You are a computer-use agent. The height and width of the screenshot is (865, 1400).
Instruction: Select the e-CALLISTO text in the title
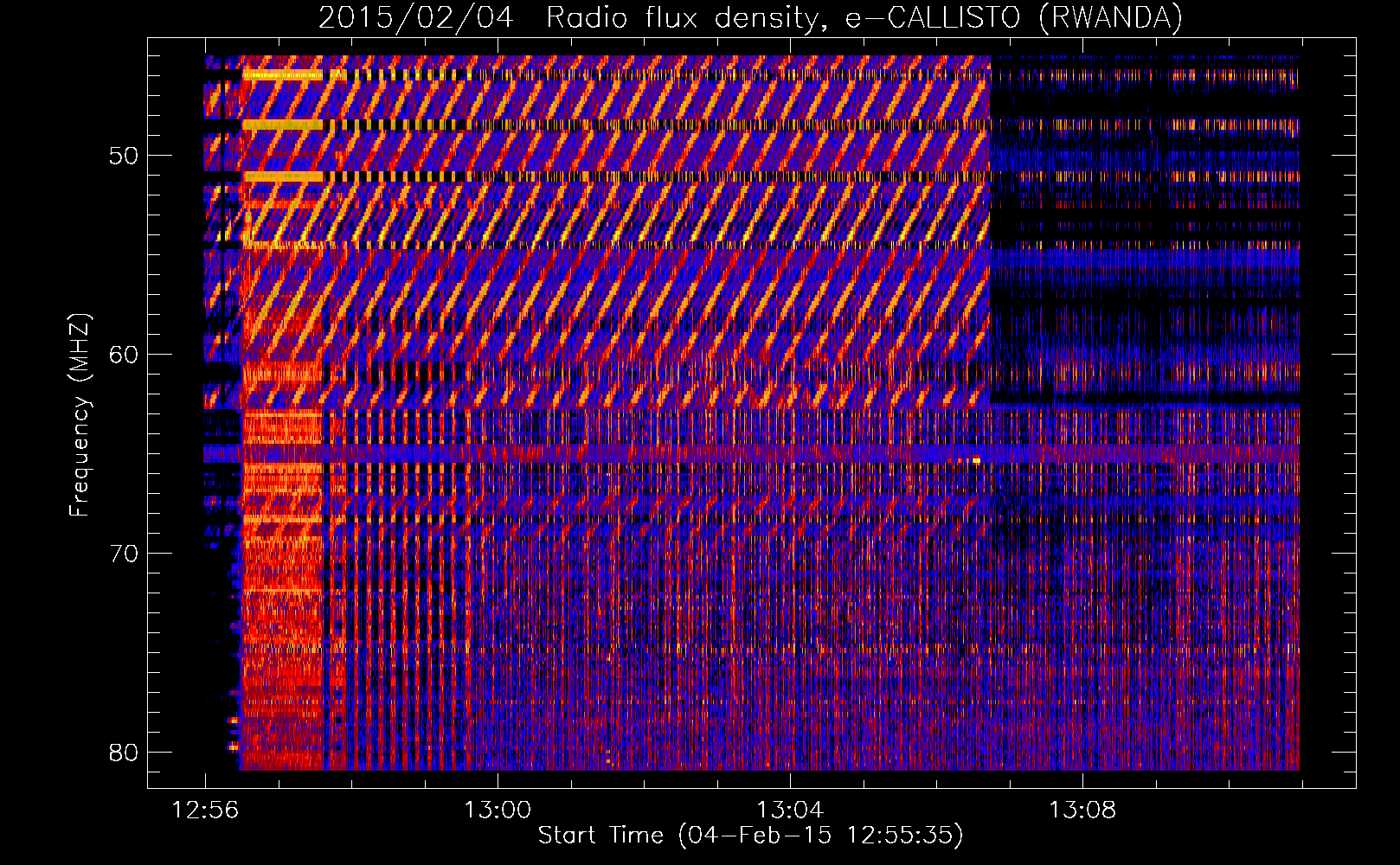tap(933, 17)
